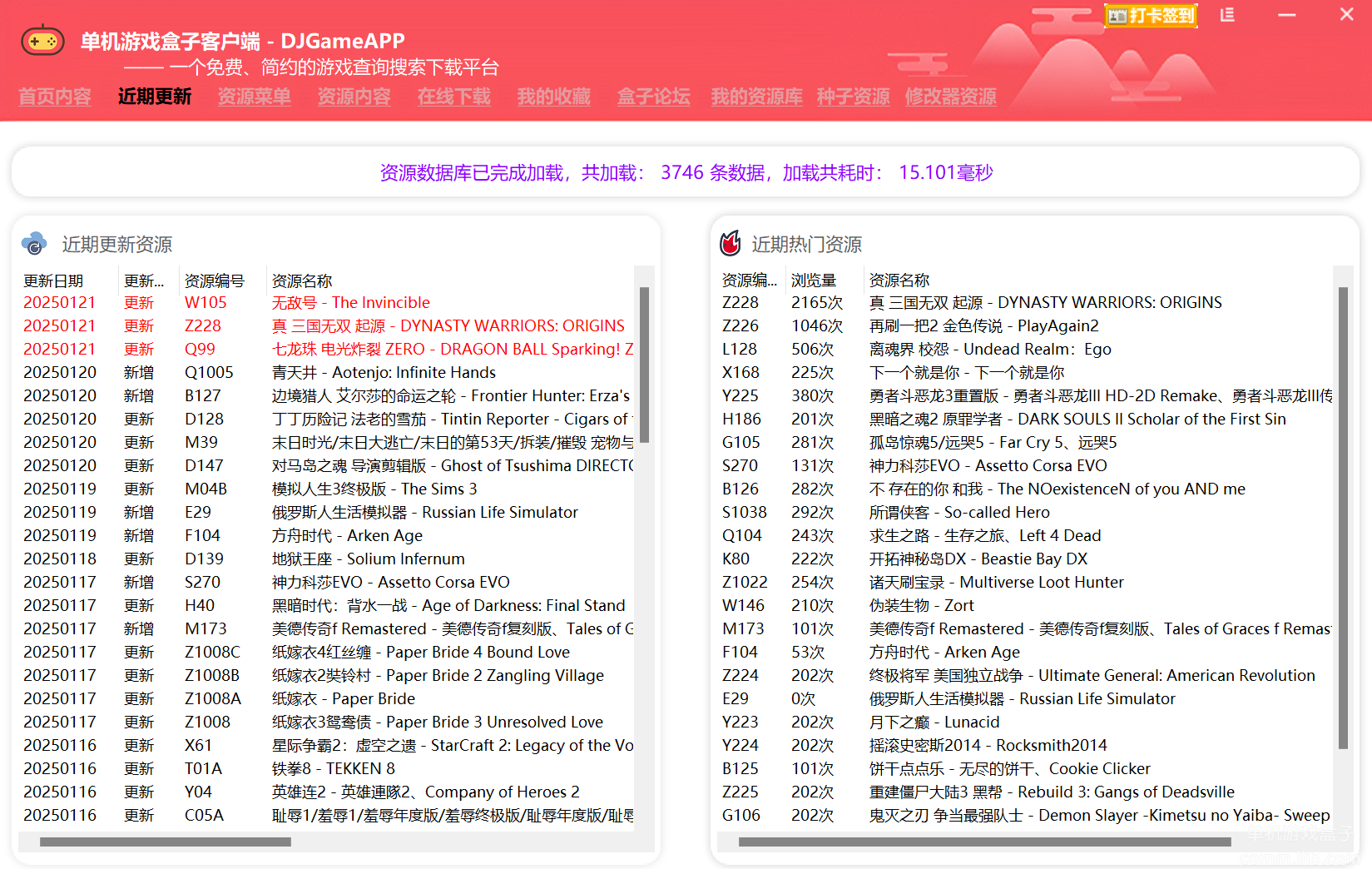Select hot resource DARK SOULS II Scholar
Image resolution: width=1372 pixels, height=869 pixels.
[1025, 419]
